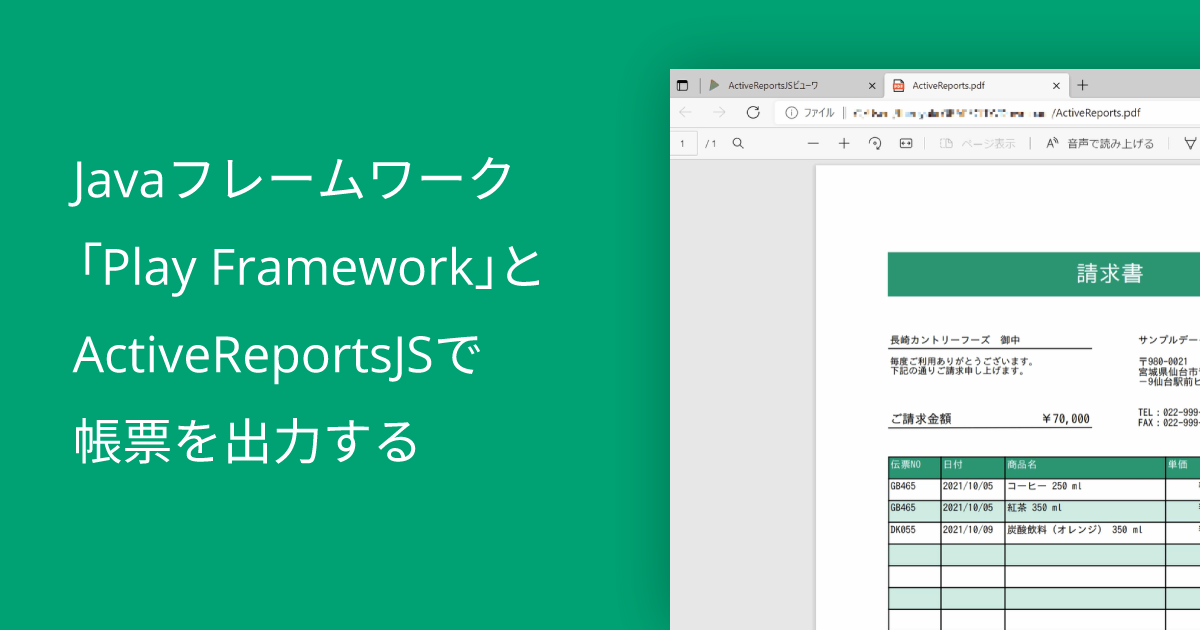Rotate the PDF page using the rotate icon

pyautogui.click(x=875, y=142)
